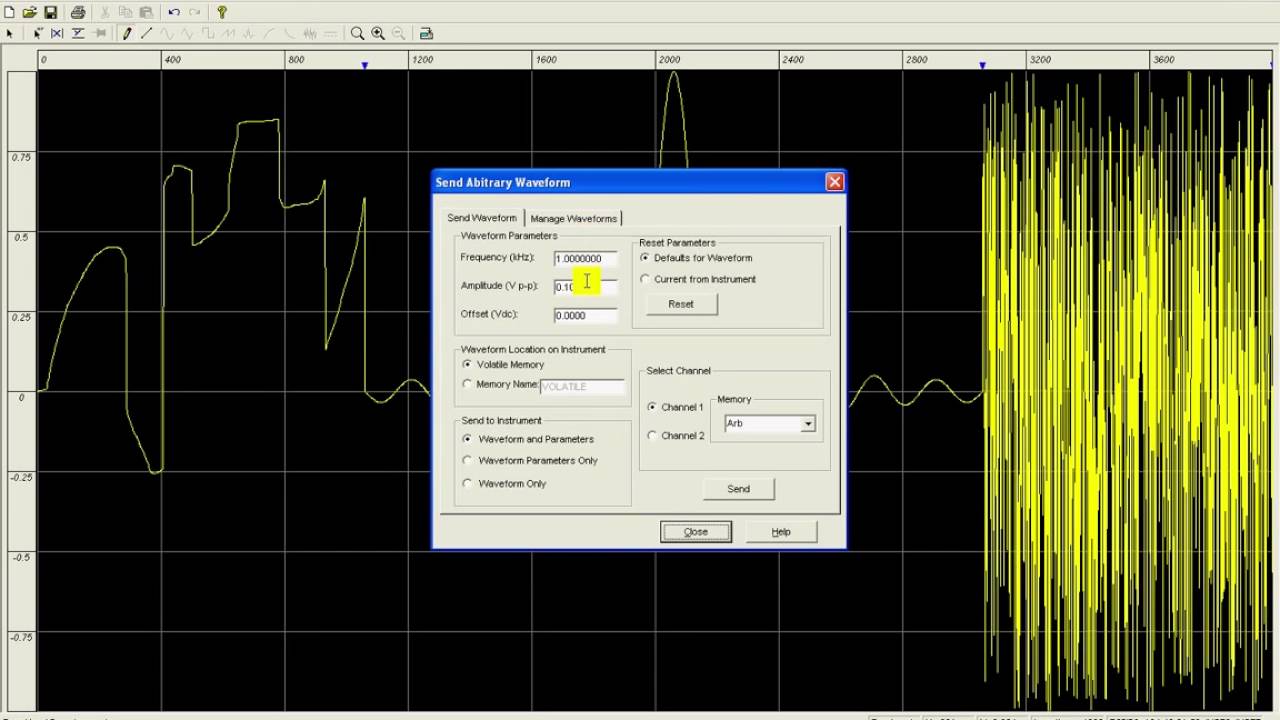This screenshot has height=720, width=1280.
Task: Insert a square wave segment
Action: pos(208,33)
